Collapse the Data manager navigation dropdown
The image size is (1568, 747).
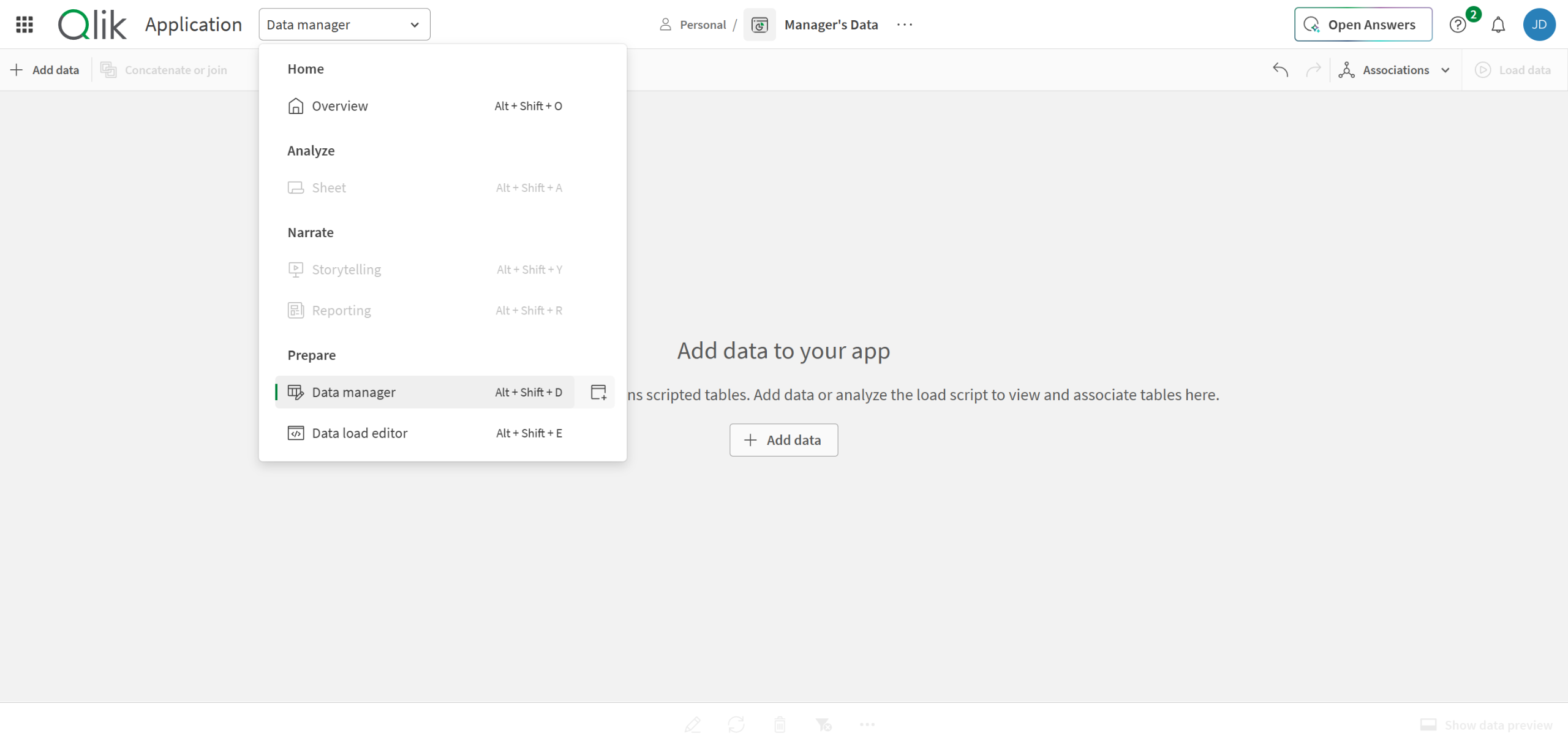pos(344,25)
